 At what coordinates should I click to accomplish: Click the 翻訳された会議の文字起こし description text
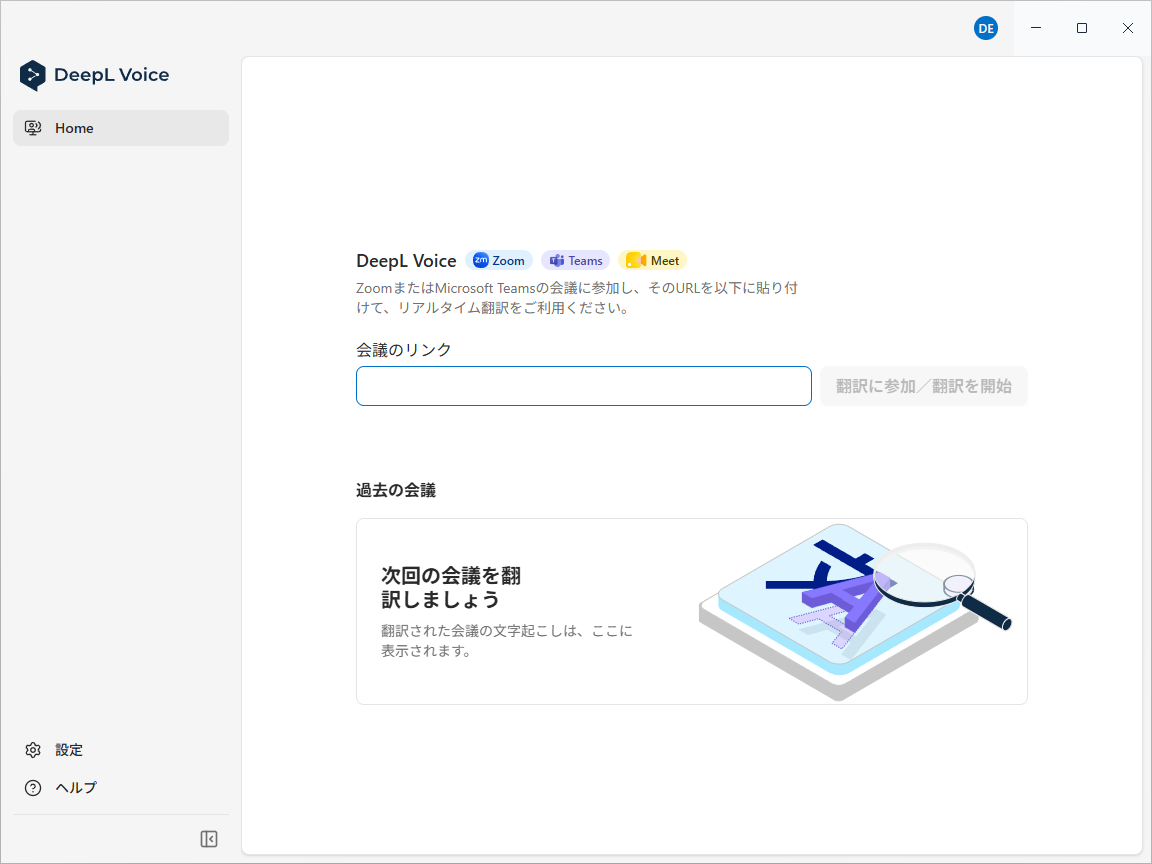[506, 641]
